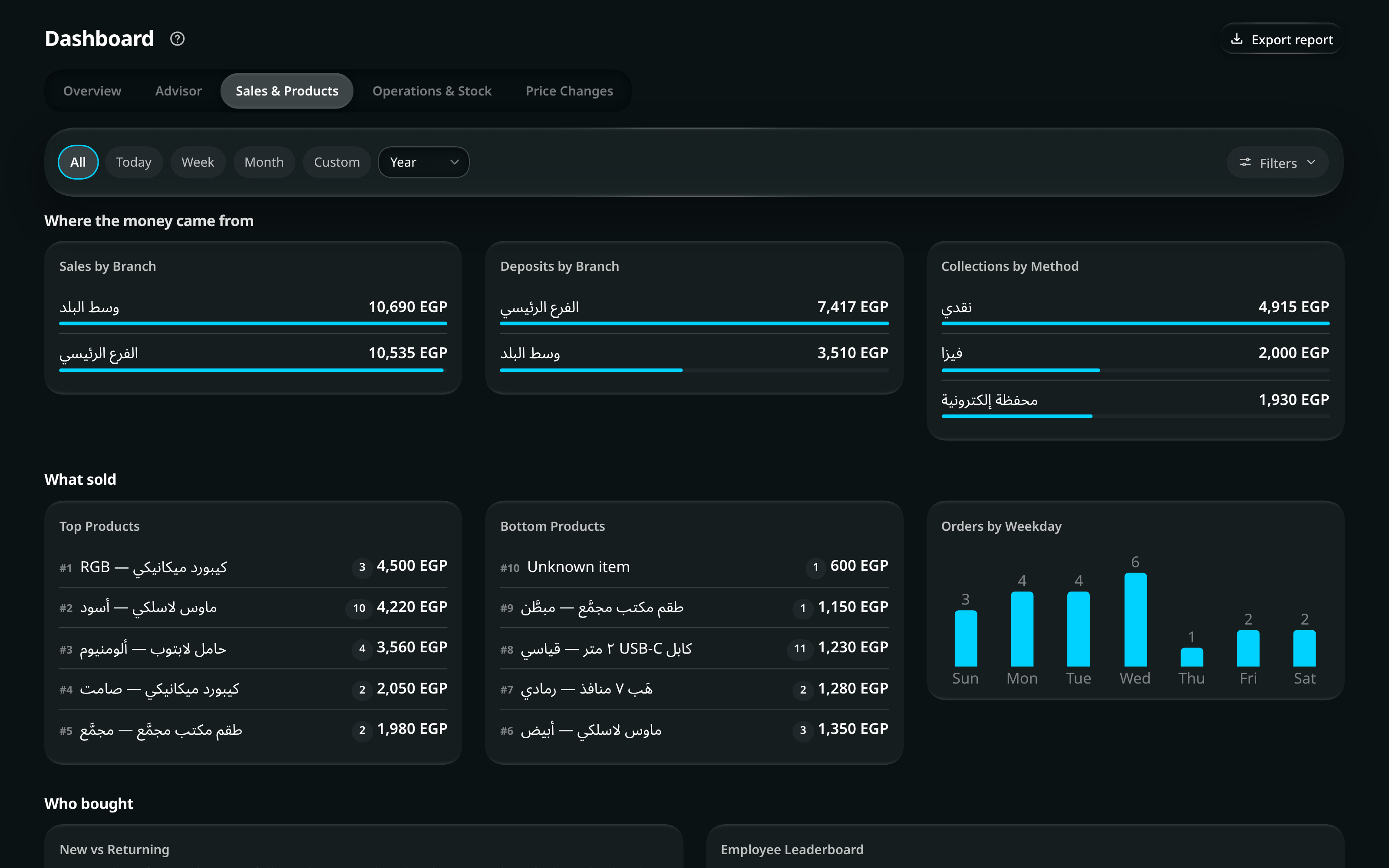1389x868 pixels.
Task: Click the quantity badge 11 in Bottom Products
Action: (x=800, y=649)
